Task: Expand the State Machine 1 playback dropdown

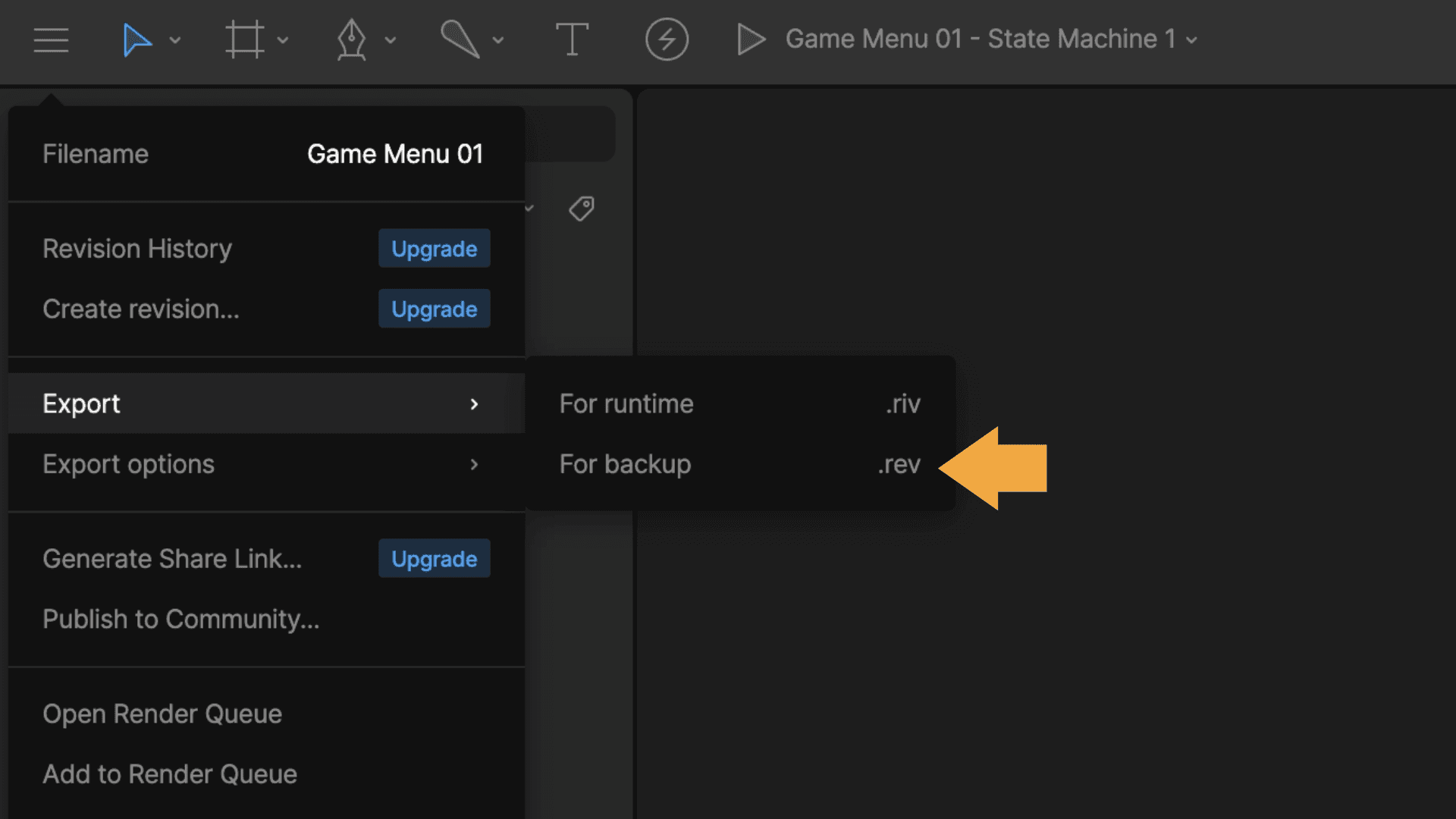Action: pos(1192,40)
